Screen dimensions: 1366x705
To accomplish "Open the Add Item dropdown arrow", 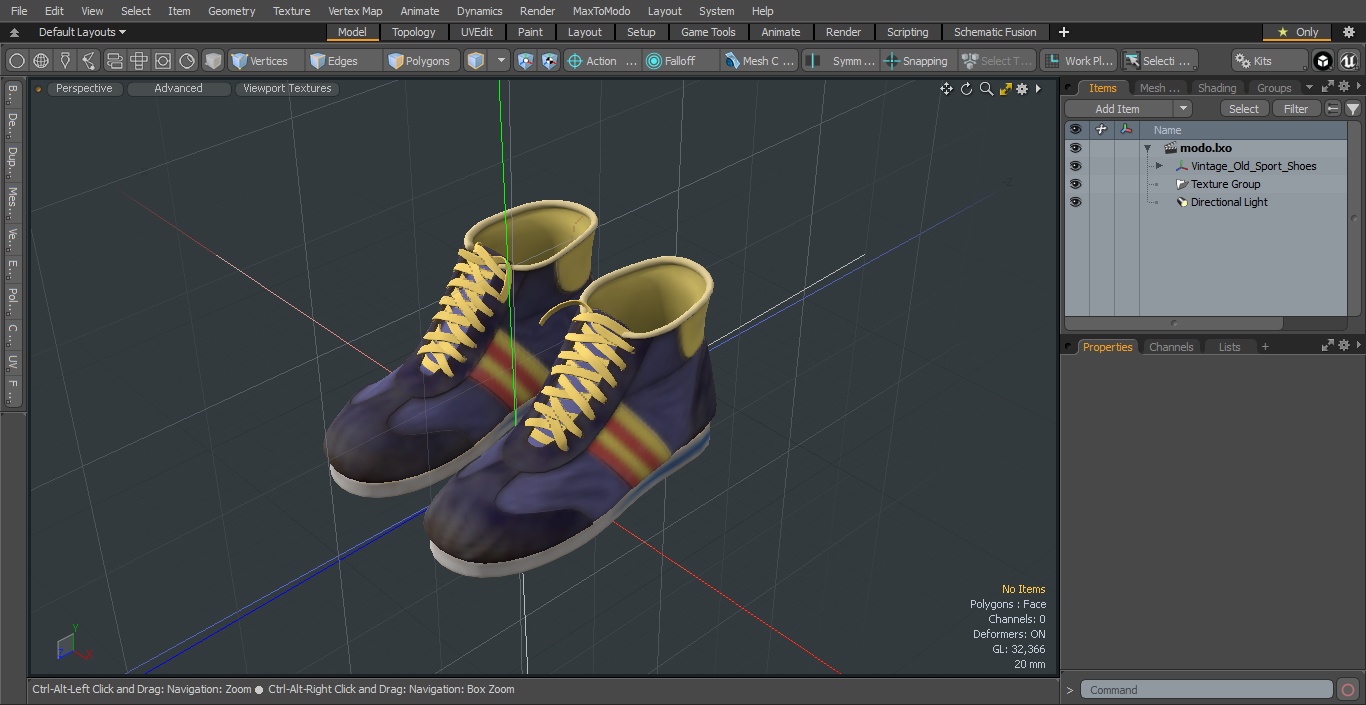I will [1183, 109].
